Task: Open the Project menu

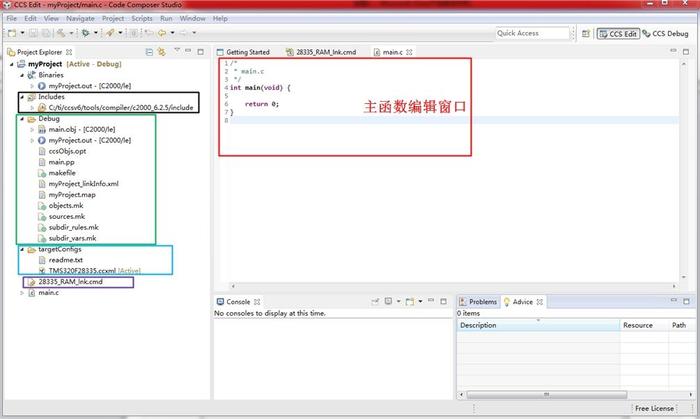Action: point(113,18)
